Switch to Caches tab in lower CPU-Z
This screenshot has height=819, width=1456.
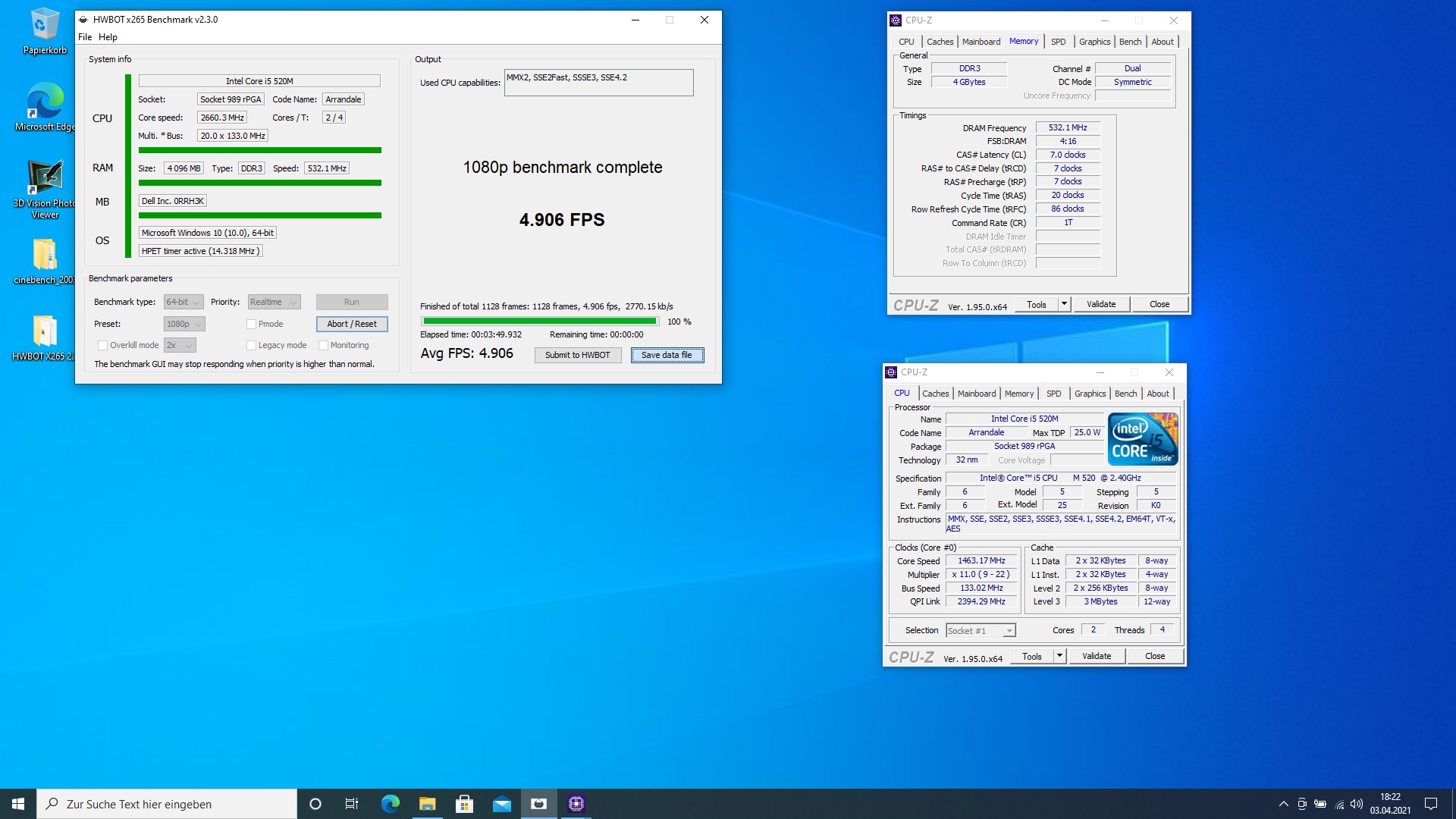point(935,394)
